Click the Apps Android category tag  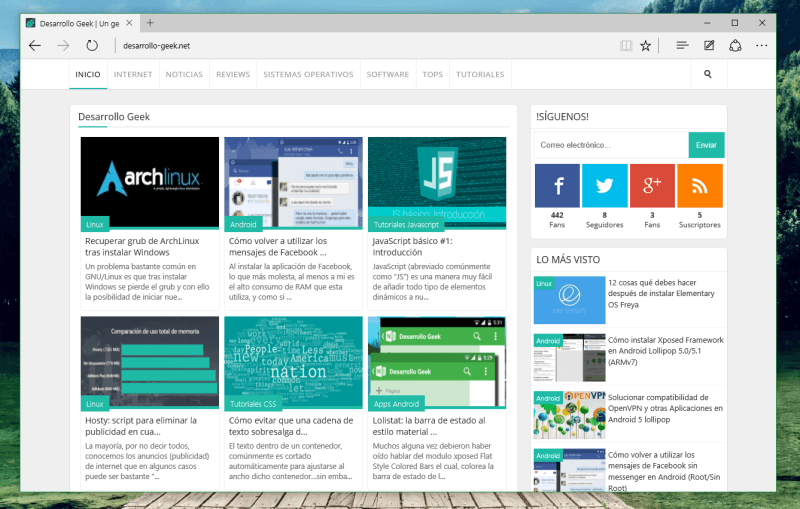click(396, 404)
